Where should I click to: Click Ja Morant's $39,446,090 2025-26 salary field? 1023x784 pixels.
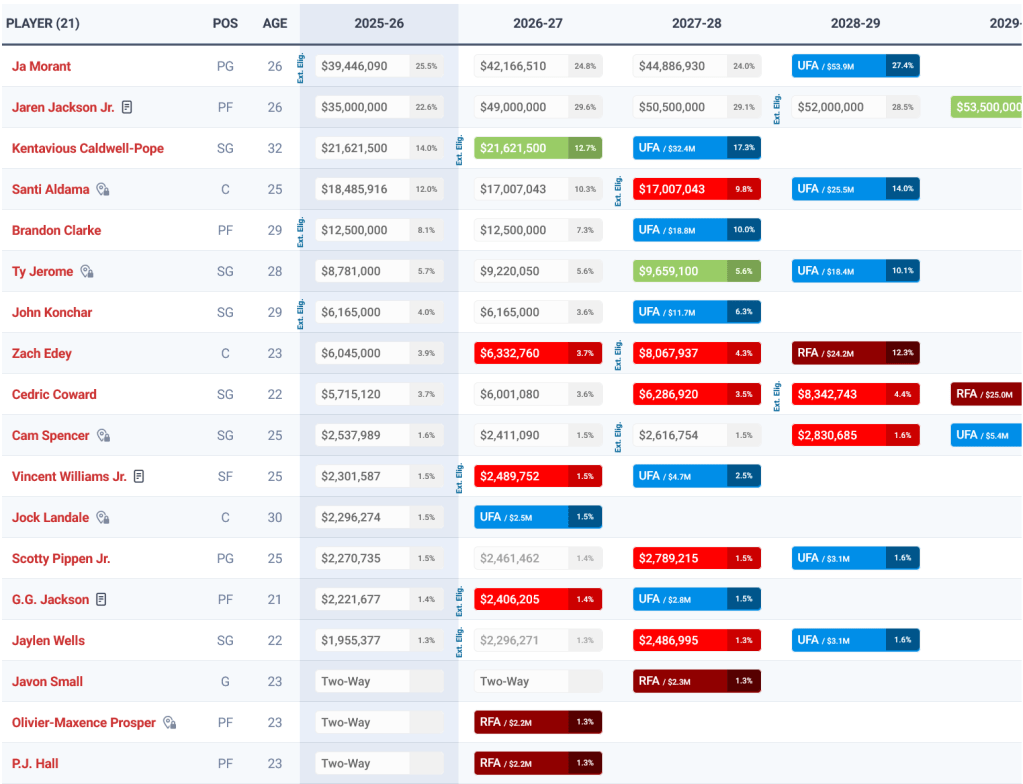[363, 66]
